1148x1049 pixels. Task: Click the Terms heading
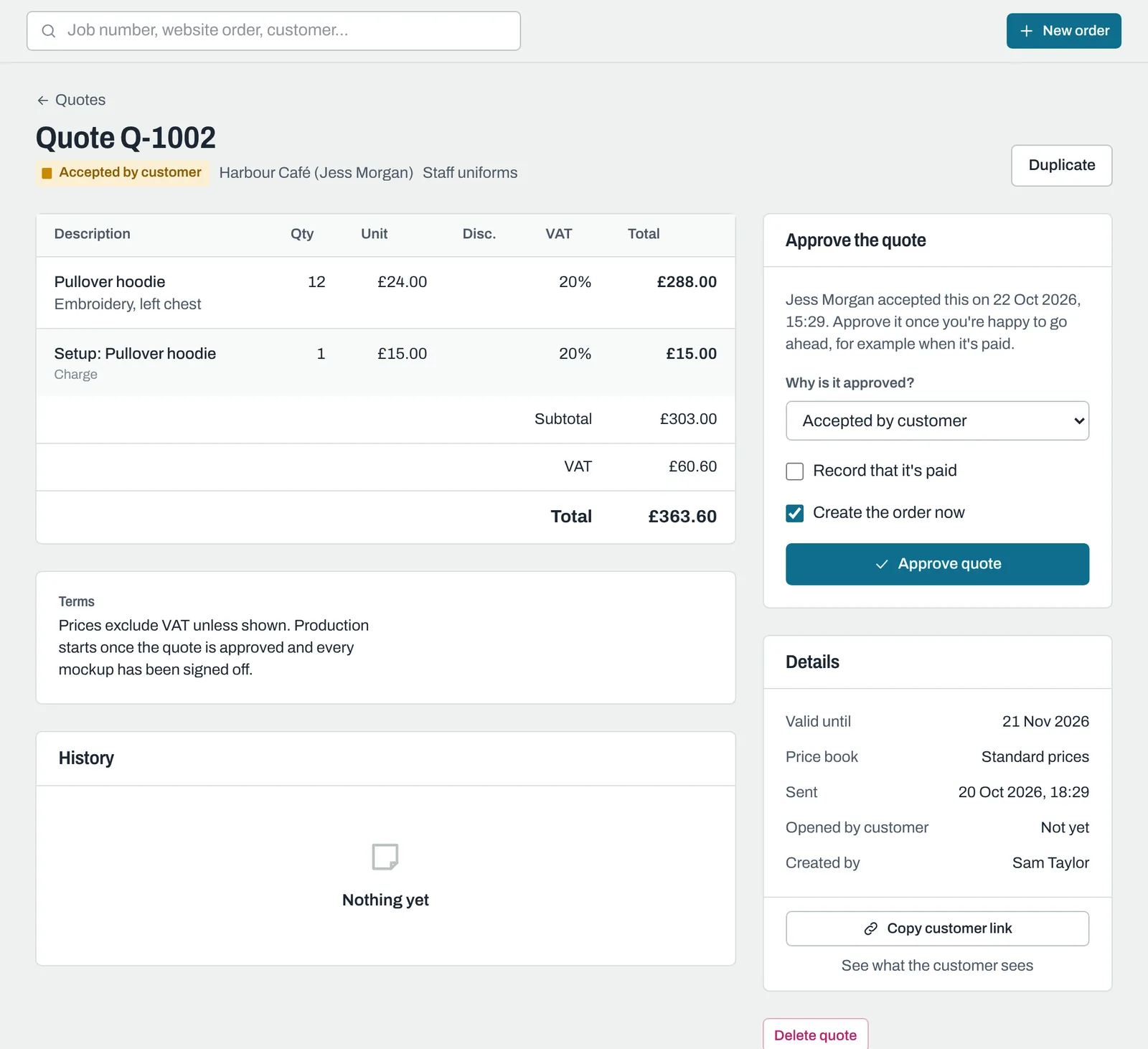pos(77,602)
